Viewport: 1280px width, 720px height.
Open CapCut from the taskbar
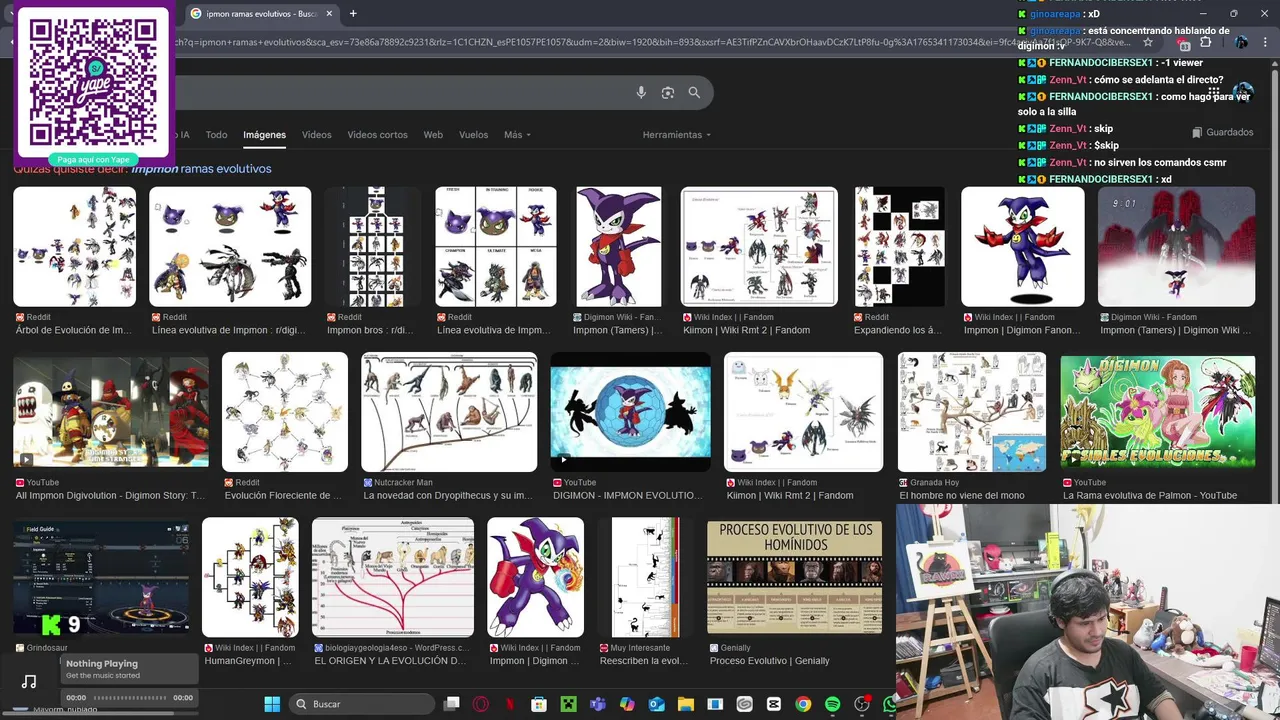click(x=774, y=704)
